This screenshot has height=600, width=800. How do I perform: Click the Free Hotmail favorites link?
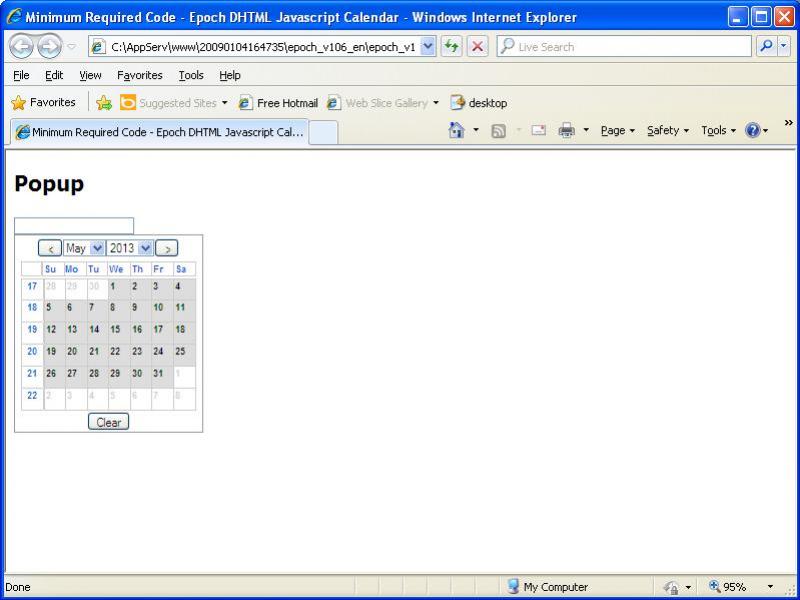click(x=279, y=103)
